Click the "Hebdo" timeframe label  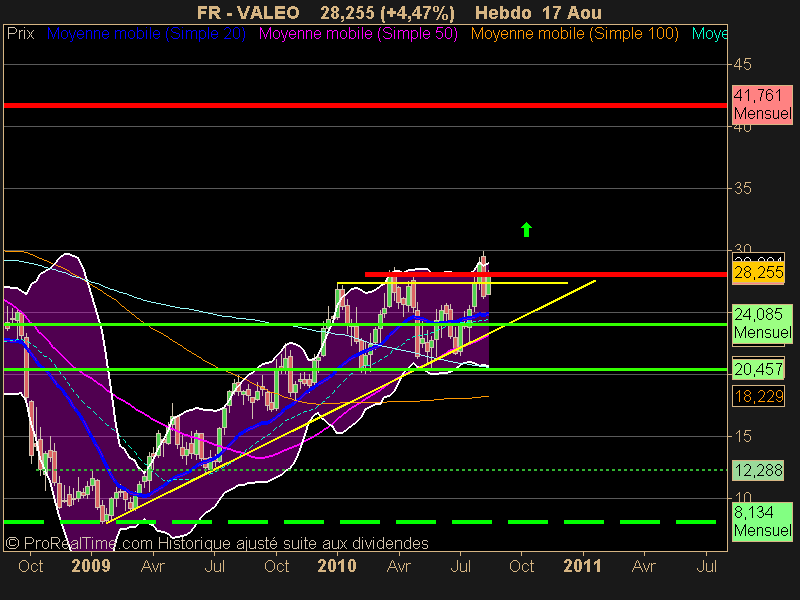(x=503, y=12)
